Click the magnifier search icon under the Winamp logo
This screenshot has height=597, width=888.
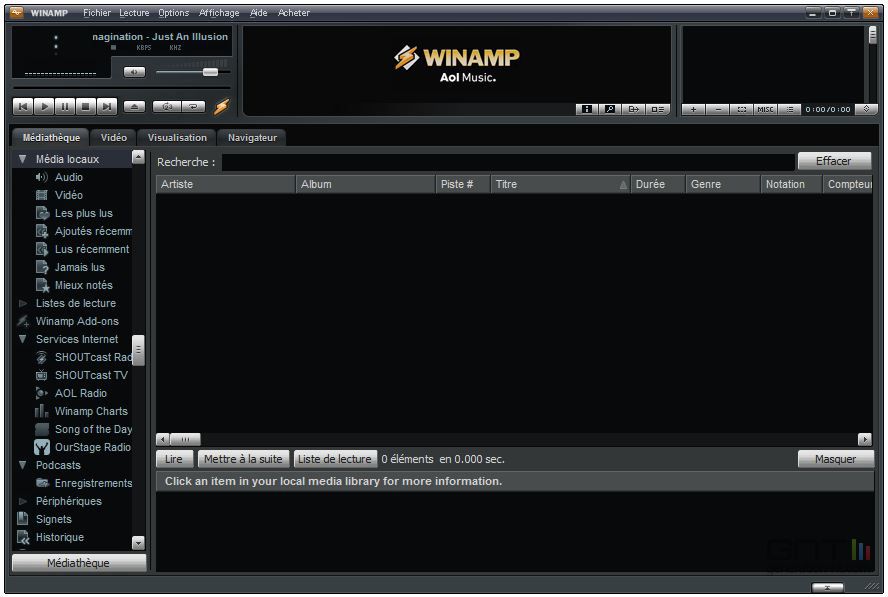[610, 109]
